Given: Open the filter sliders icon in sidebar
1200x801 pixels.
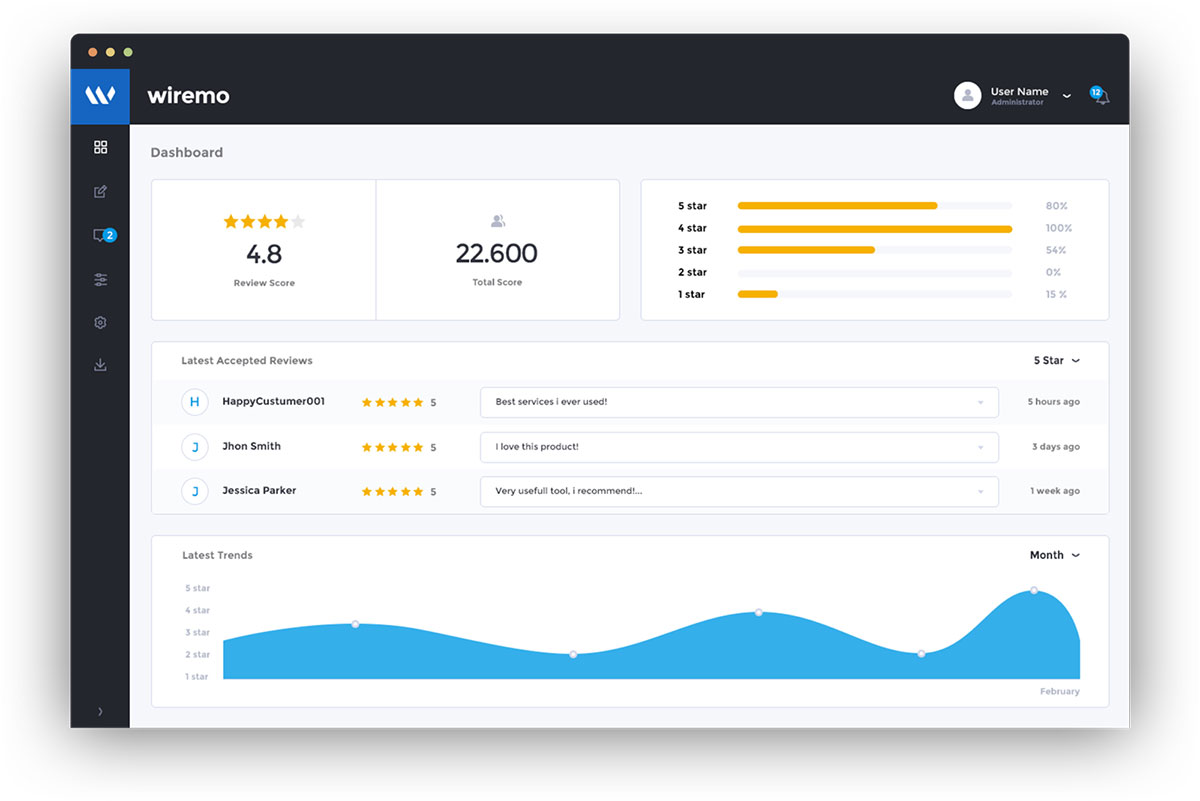Looking at the screenshot, I should coord(100,279).
